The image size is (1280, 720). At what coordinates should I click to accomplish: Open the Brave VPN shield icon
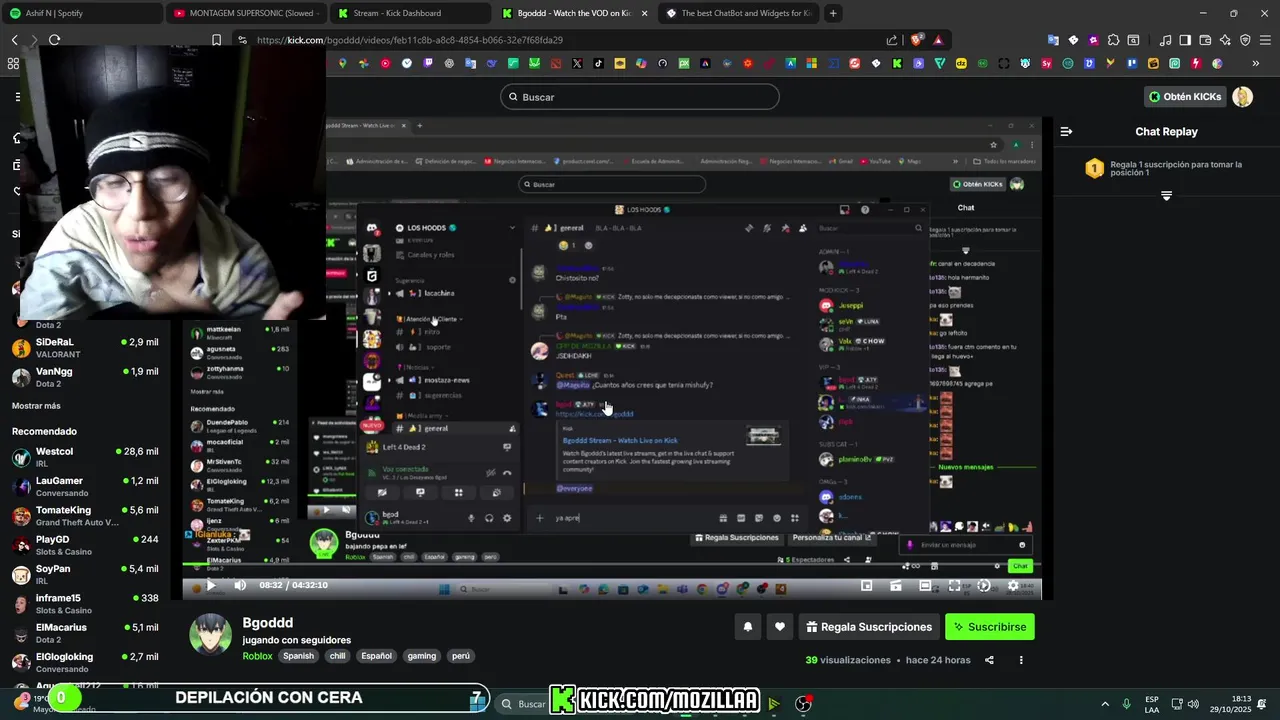pyautogui.click(x=1245, y=40)
